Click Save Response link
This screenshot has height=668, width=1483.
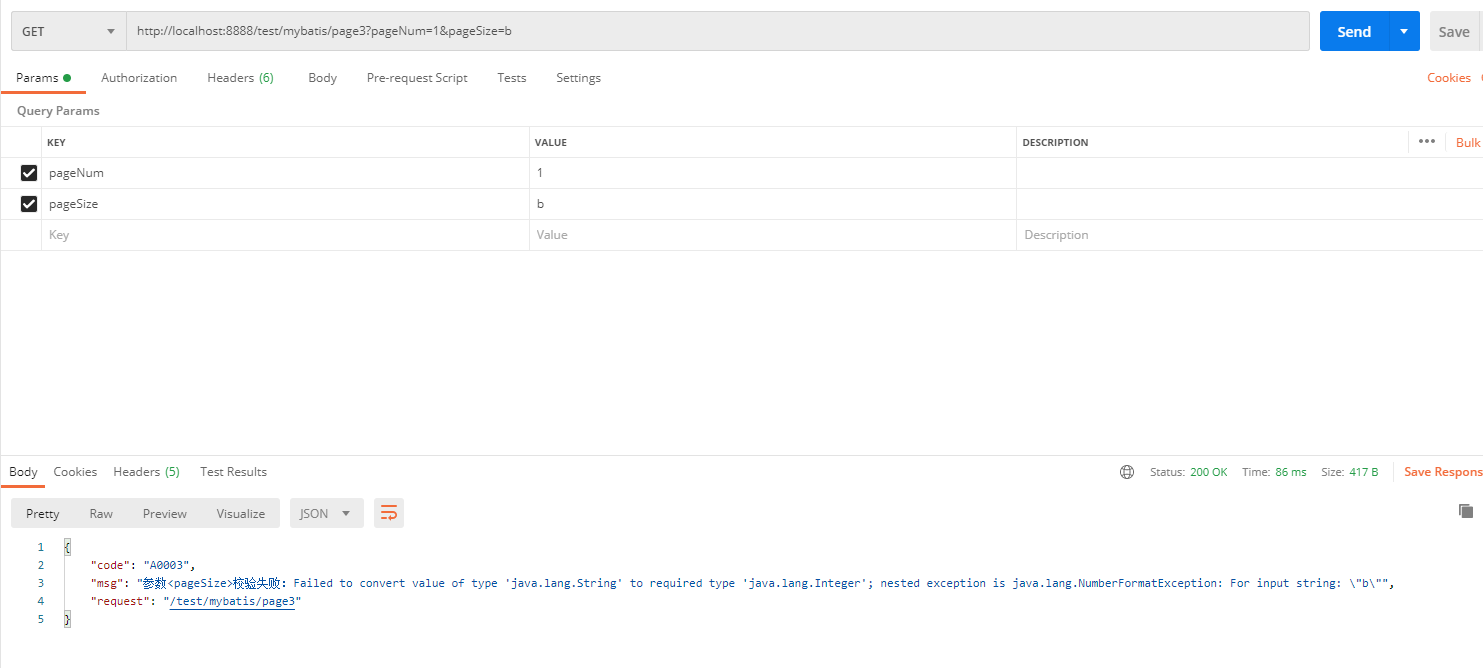[x=1443, y=472]
